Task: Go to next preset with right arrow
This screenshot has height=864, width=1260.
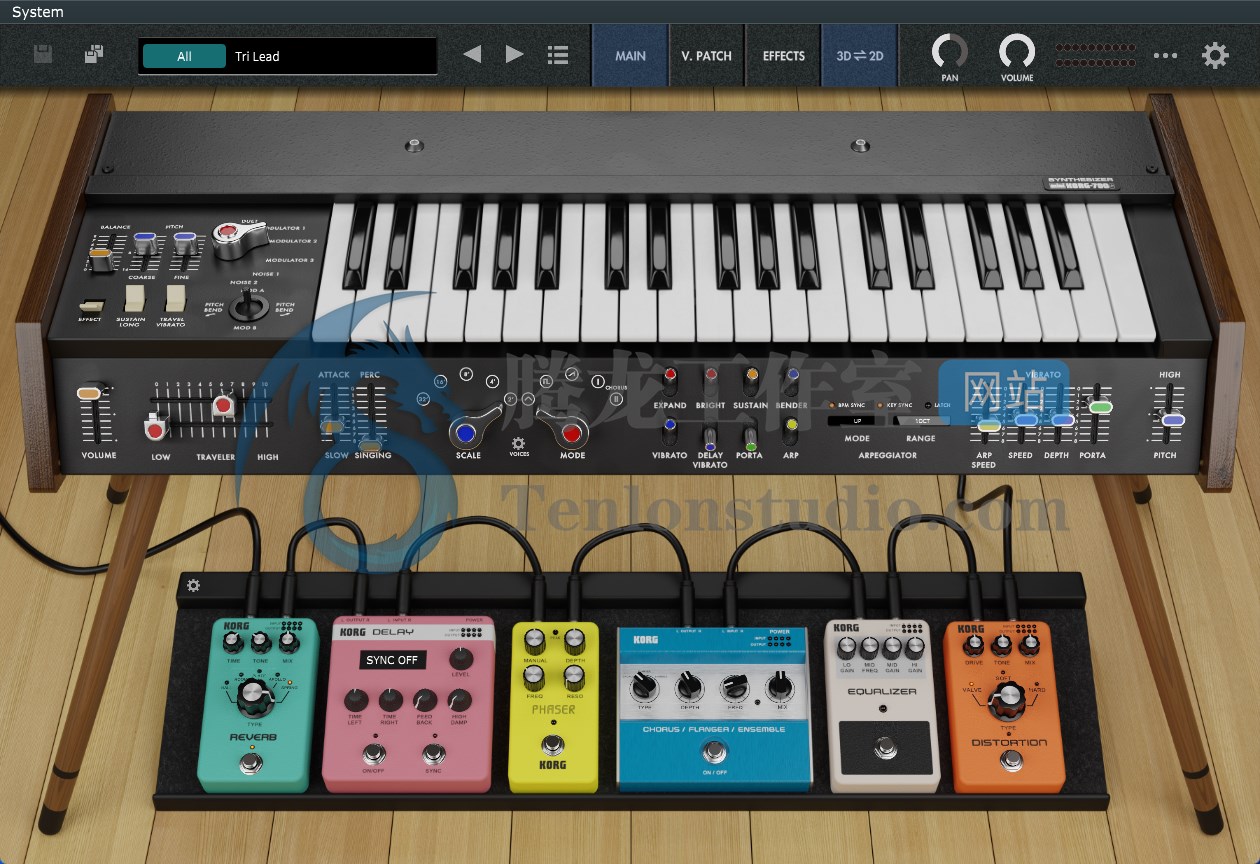Action: (x=514, y=54)
